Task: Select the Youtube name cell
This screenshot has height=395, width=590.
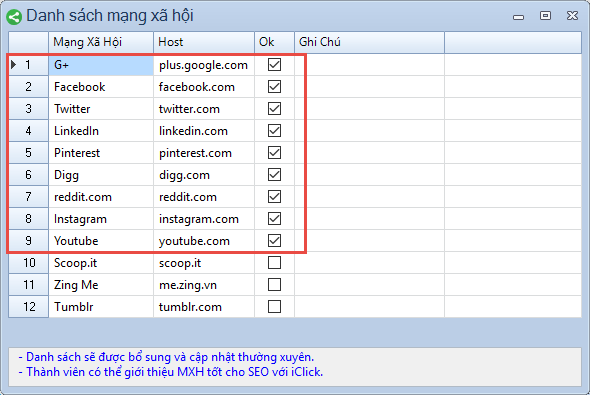Action: click(101, 241)
